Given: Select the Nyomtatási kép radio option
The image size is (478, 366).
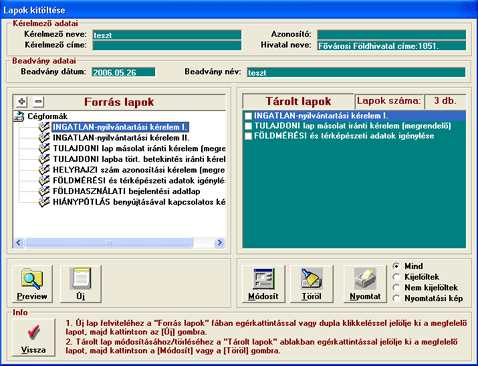Looking at the screenshot, I should point(396,298).
